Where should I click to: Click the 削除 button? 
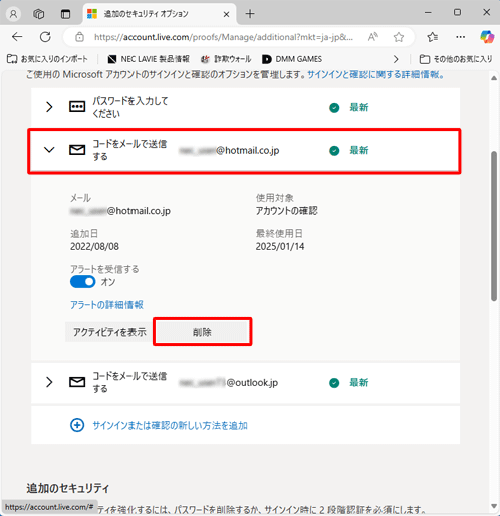coord(202,332)
